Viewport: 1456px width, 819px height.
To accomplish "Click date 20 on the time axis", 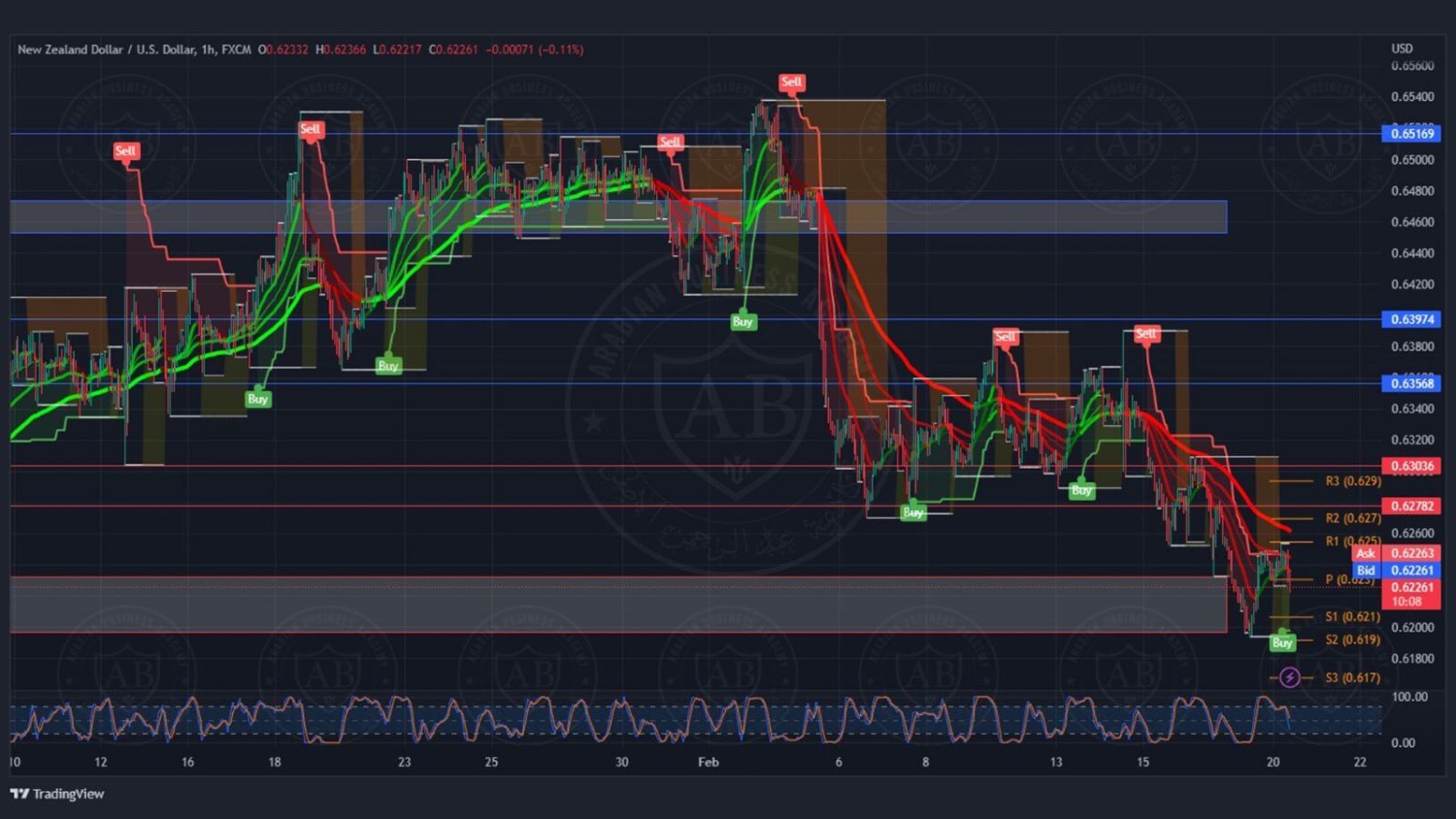I will click(x=1274, y=762).
